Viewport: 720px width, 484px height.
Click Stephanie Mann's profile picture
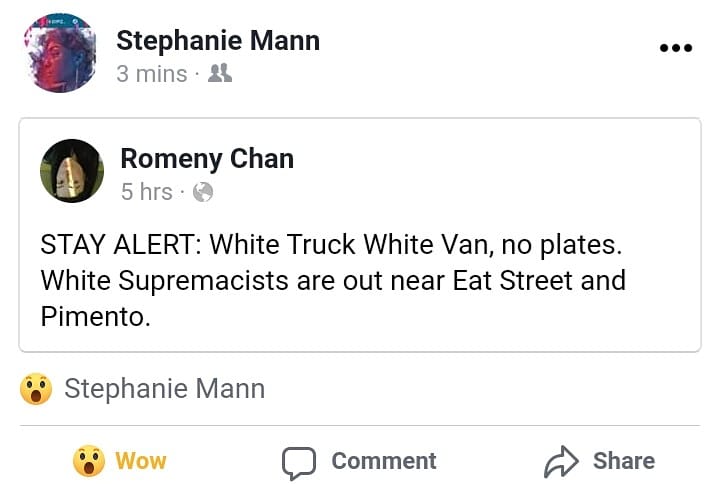tap(58, 52)
